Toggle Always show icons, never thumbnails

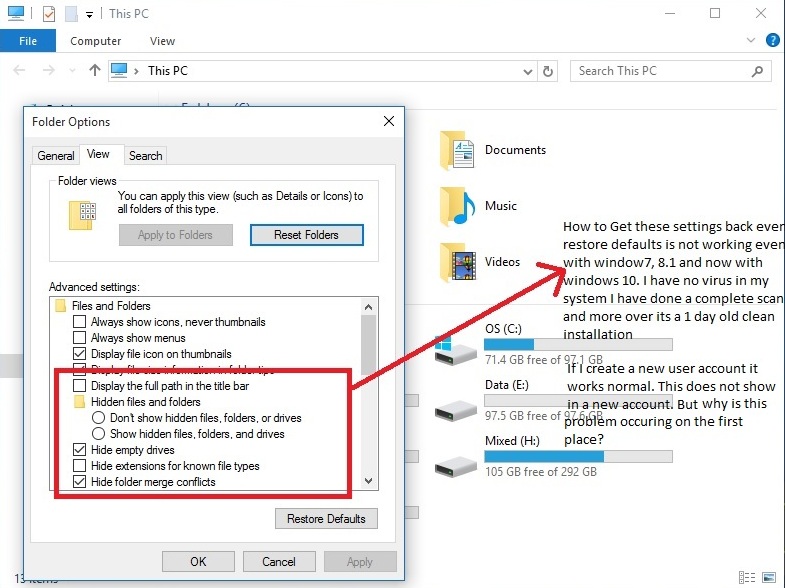point(79,322)
